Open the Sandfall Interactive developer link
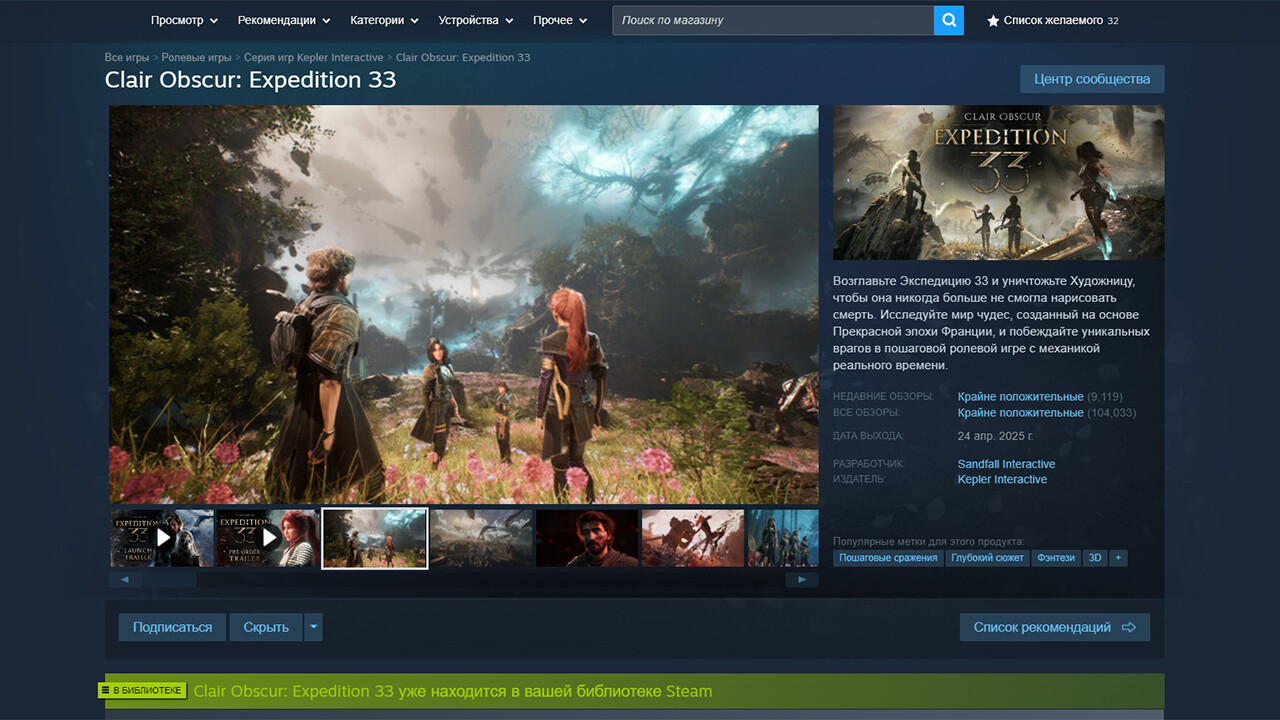 (1006, 464)
